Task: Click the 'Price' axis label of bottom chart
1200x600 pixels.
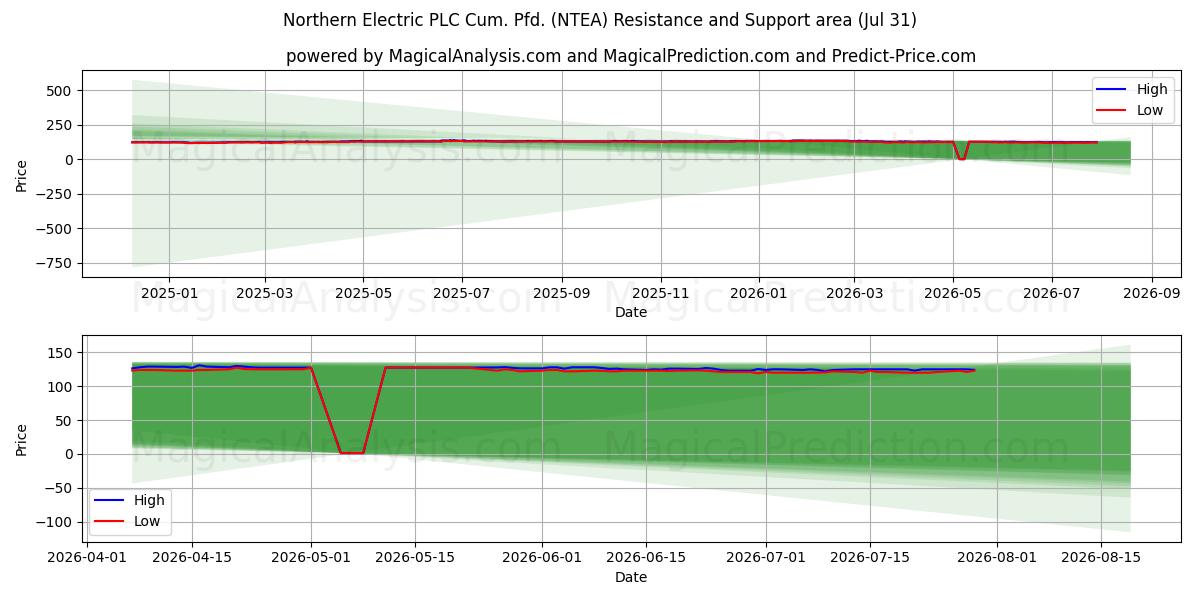Action: pos(22,440)
